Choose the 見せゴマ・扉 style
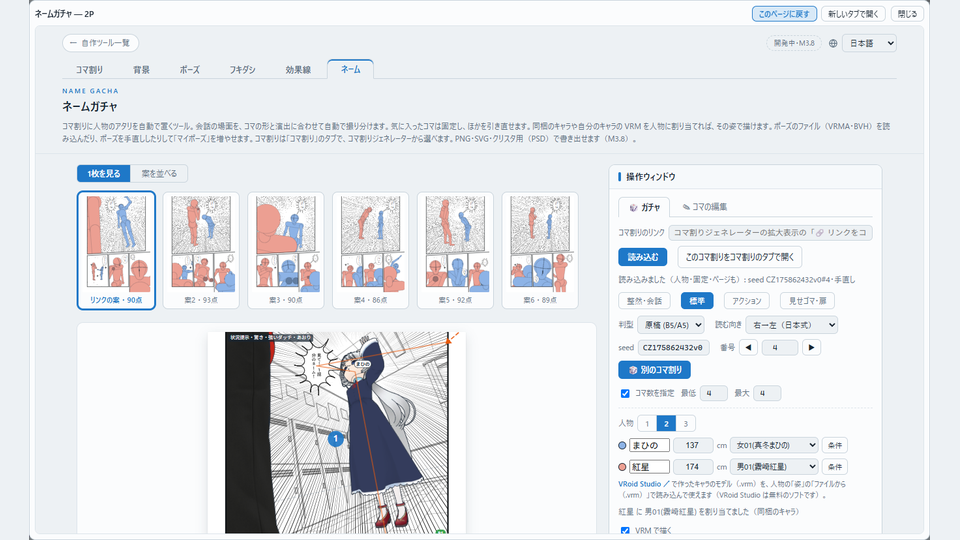The width and height of the screenshot is (960, 540). tap(807, 301)
